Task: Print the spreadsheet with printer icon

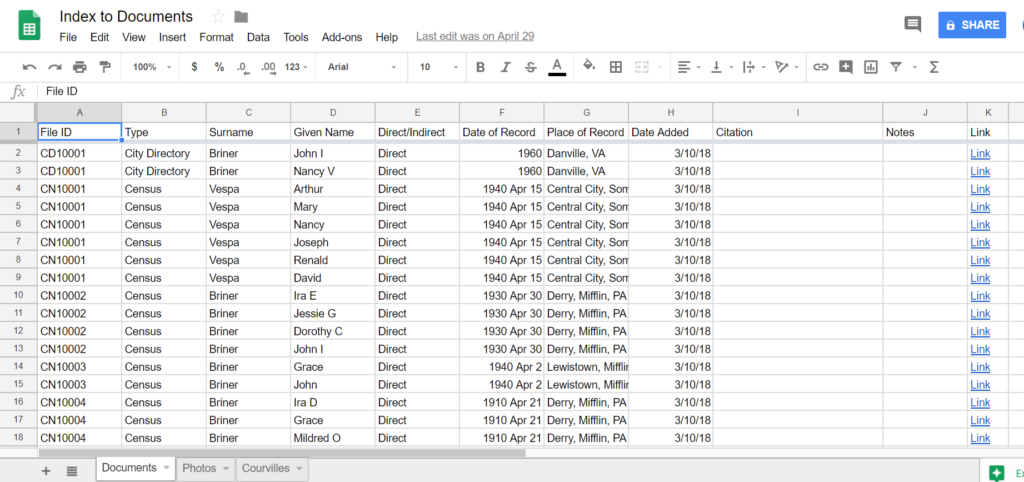Action: coord(80,67)
